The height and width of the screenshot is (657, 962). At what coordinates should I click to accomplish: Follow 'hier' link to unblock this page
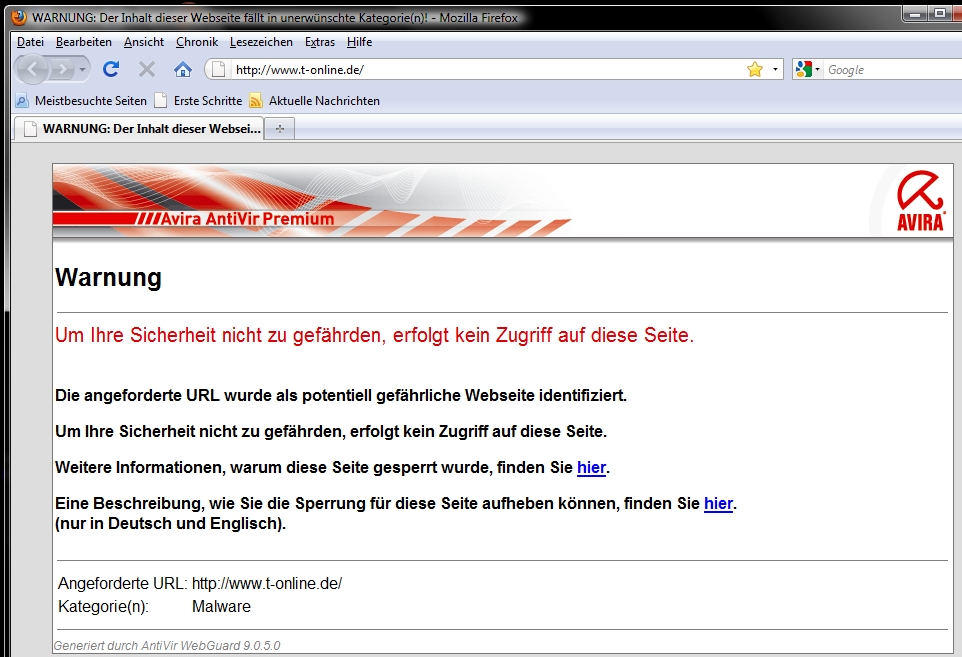tap(718, 504)
